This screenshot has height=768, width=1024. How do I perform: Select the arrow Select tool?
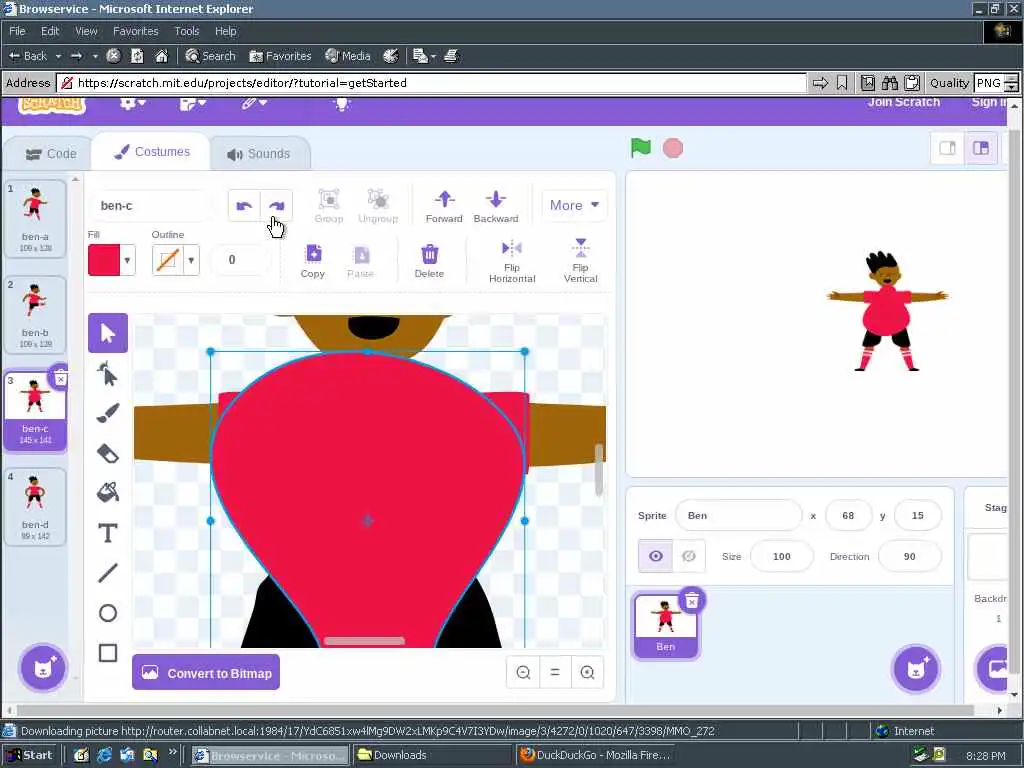[x=108, y=333]
